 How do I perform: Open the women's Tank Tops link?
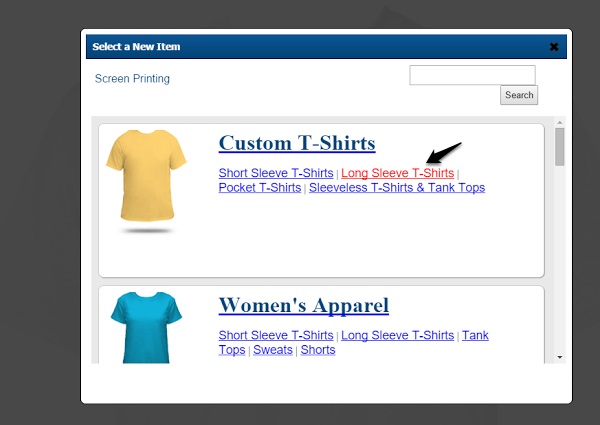click(x=475, y=335)
